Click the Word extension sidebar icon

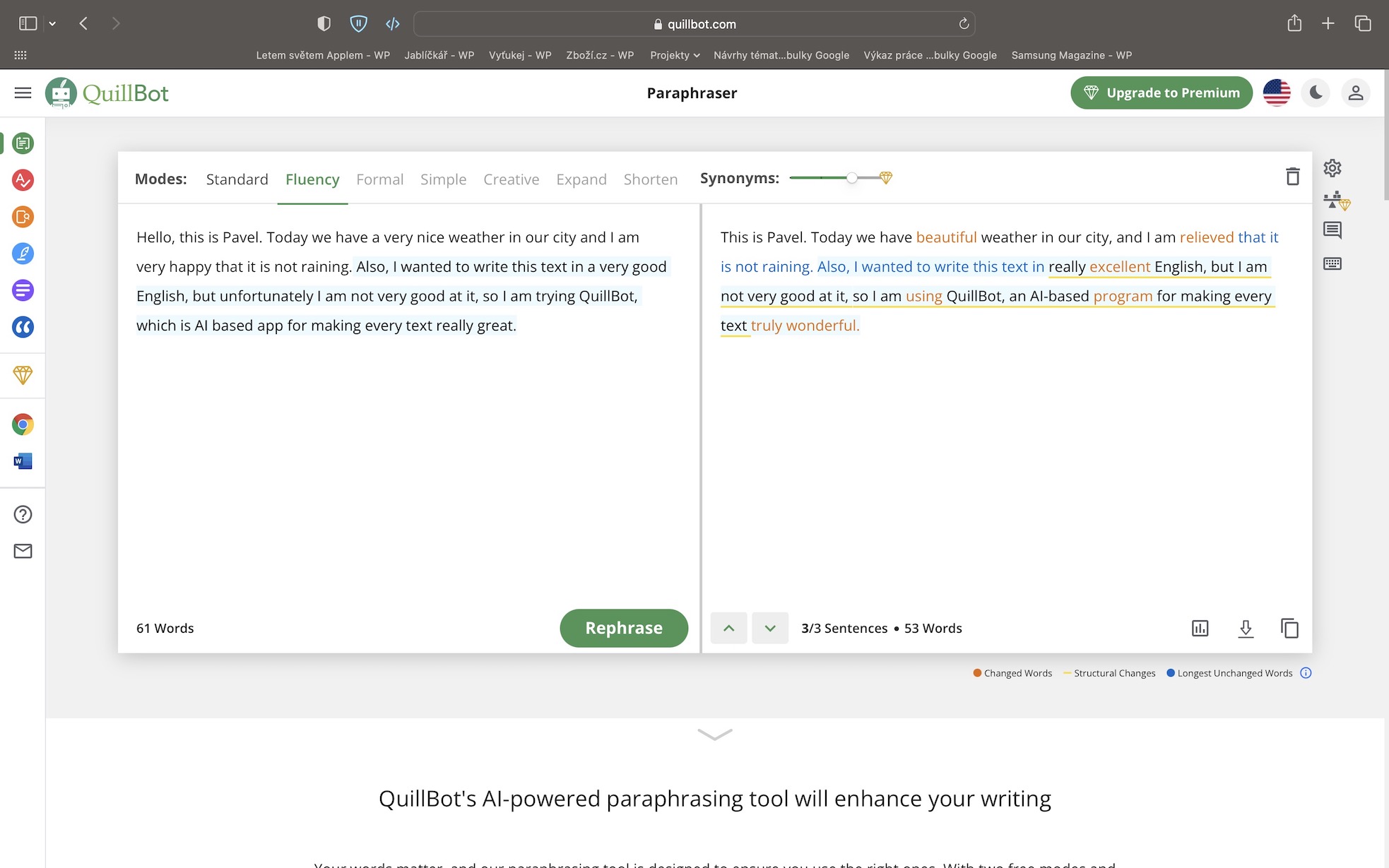[x=23, y=461]
